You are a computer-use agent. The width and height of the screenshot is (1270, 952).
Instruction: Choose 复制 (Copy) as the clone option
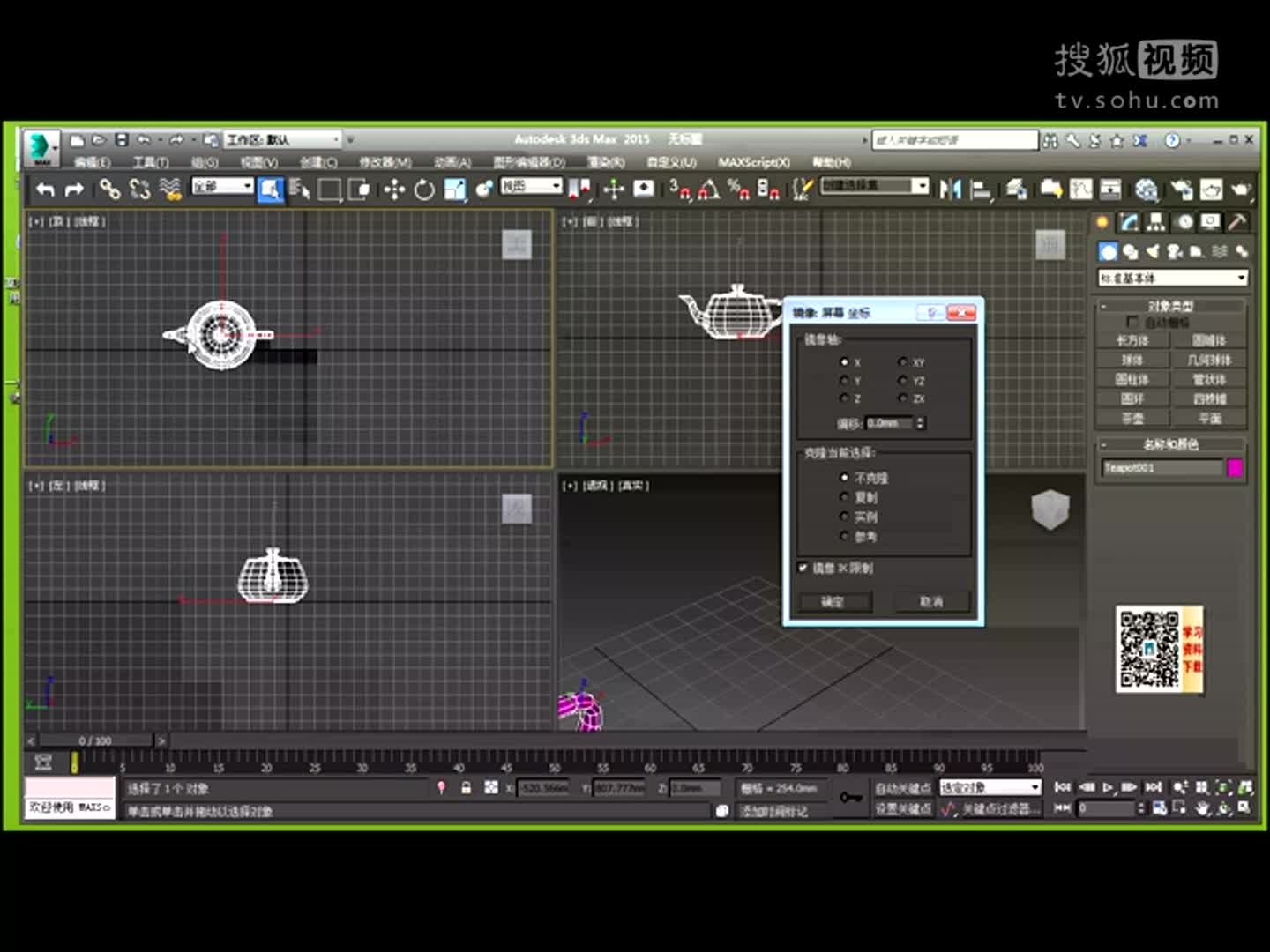pos(845,496)
